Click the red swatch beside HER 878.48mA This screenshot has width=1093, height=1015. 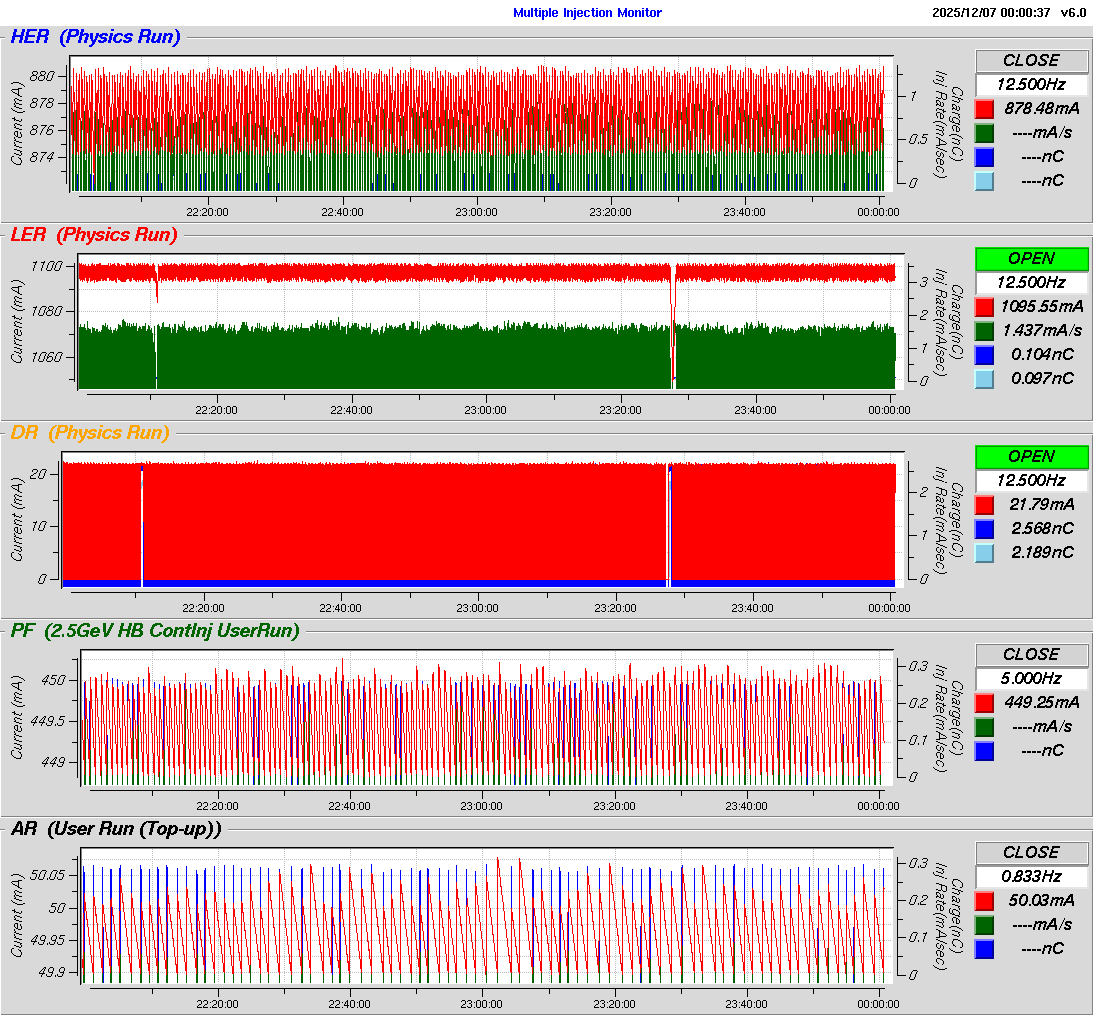point(984,108)
